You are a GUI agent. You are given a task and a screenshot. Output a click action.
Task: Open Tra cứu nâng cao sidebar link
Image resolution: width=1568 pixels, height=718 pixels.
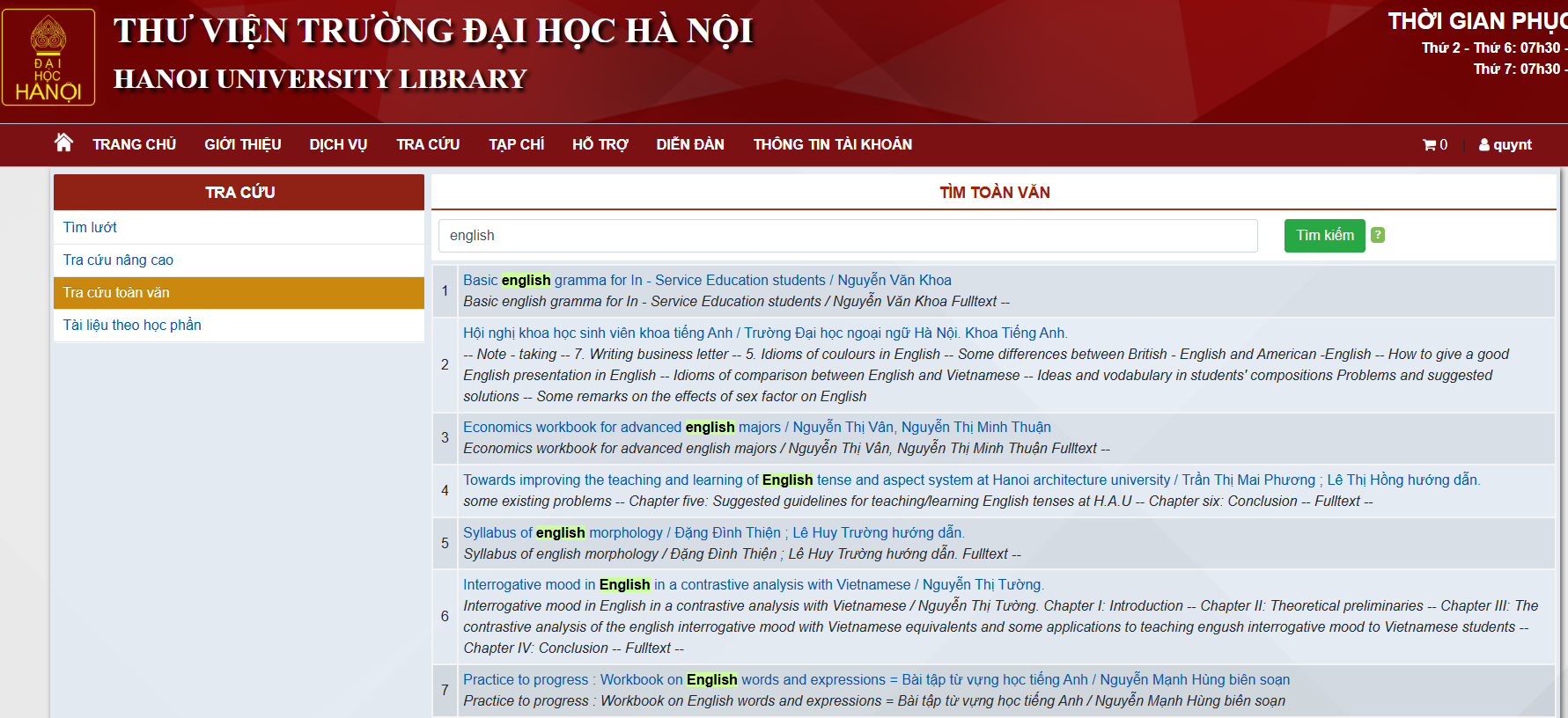[x=118, y=260]
